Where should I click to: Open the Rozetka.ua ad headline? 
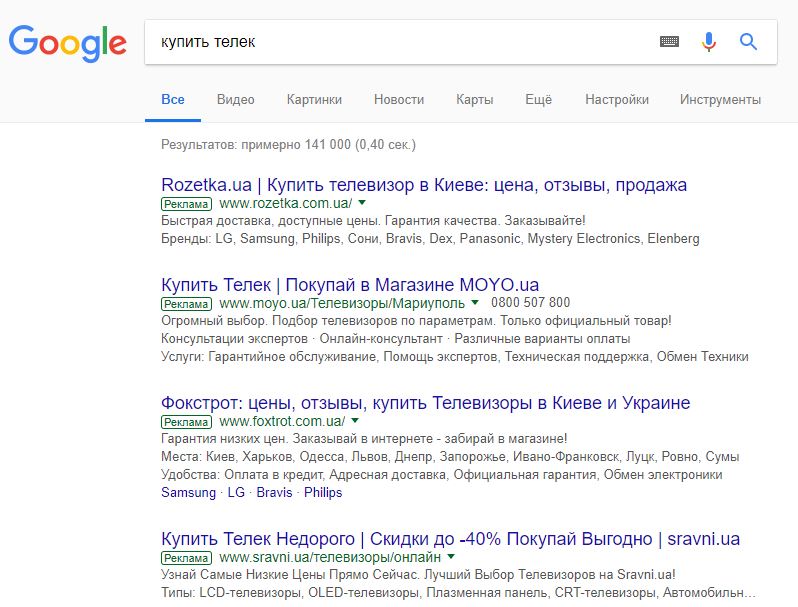pos(424,185)
